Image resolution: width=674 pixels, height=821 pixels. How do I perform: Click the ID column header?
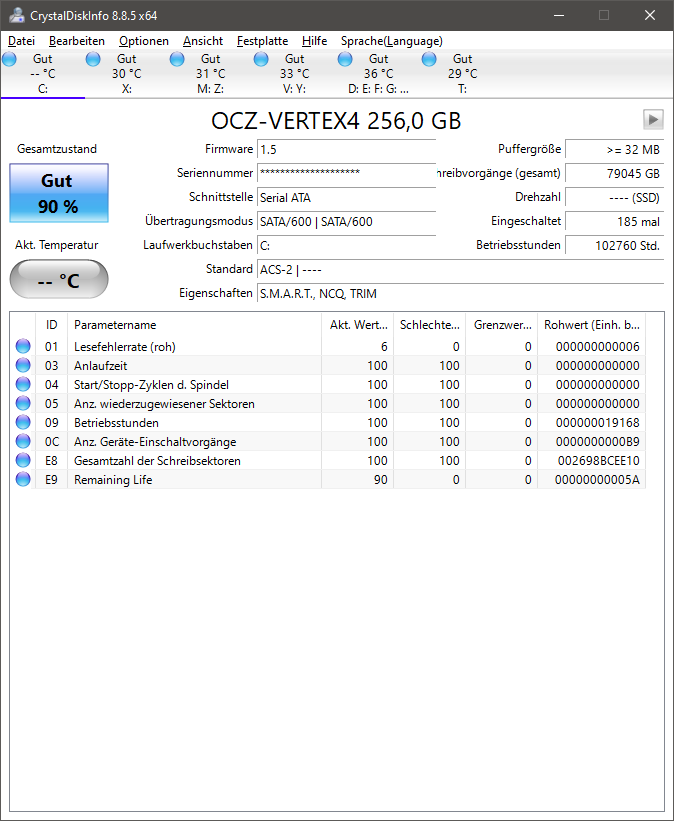pos(51,325)
